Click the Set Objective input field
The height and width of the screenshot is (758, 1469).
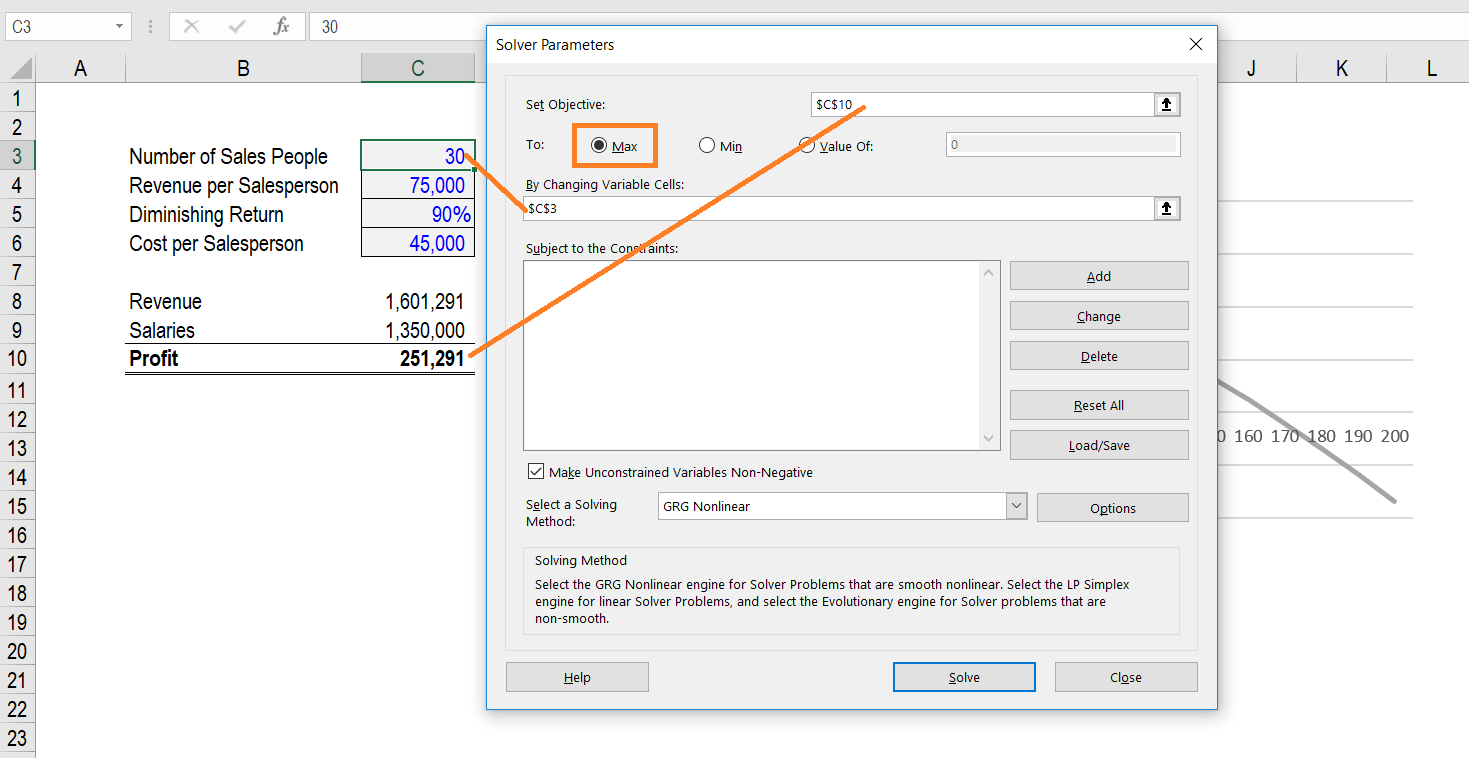click(982, 105)
